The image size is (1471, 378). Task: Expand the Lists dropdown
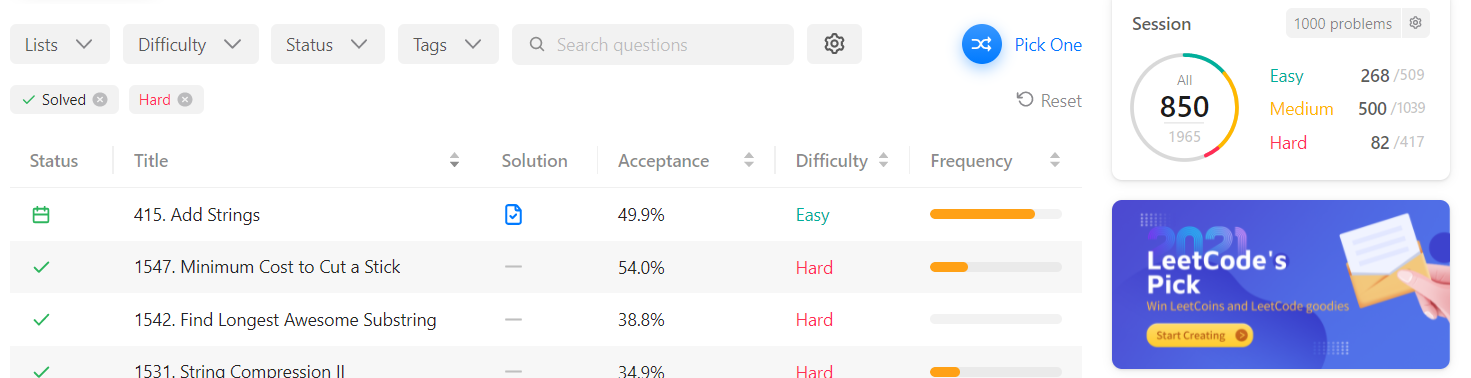[x=60, y=44]
